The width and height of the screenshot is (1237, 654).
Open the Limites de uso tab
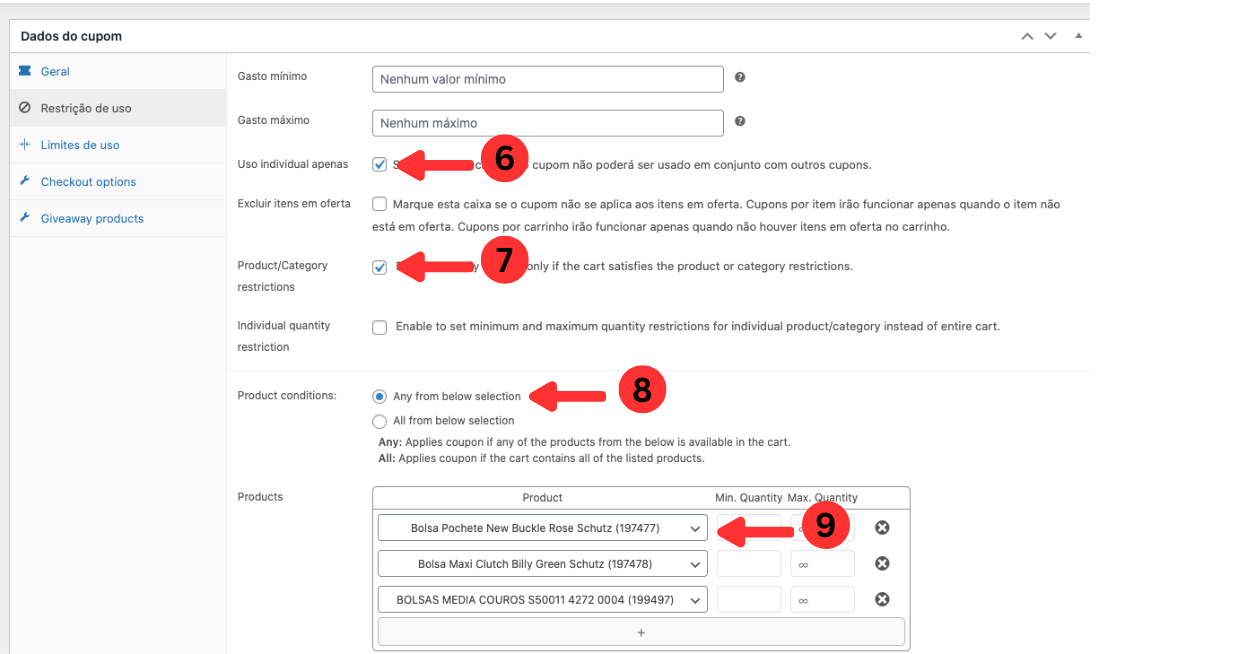(80, 145)
